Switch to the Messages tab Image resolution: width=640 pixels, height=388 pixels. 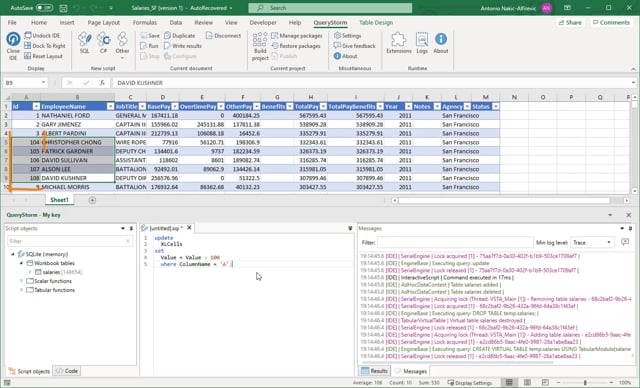411,371
